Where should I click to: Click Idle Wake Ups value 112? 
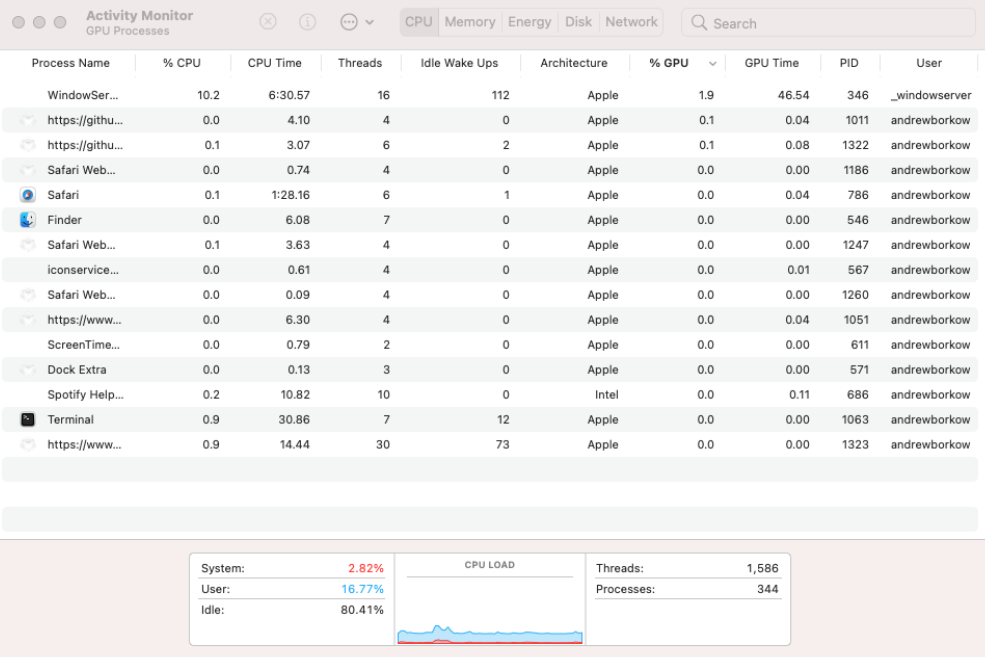click(x=500, y=95)
